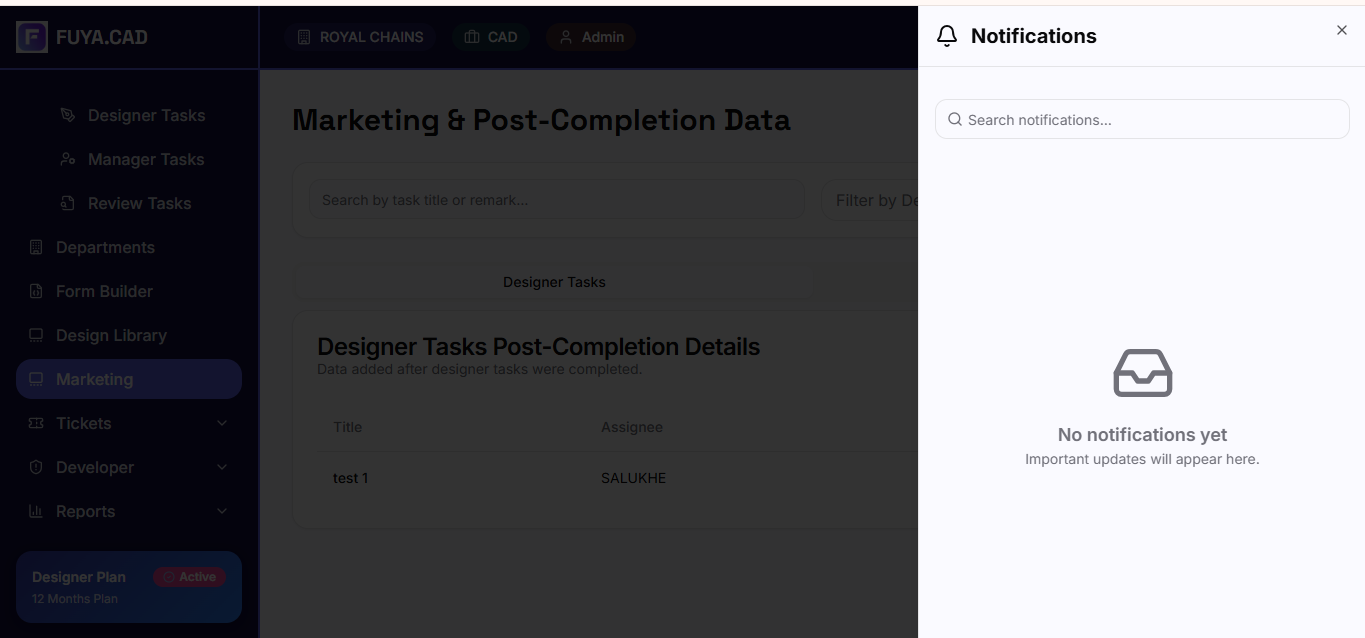Click the Form Builder icon

pyautogui.click(x=36, y=291)
